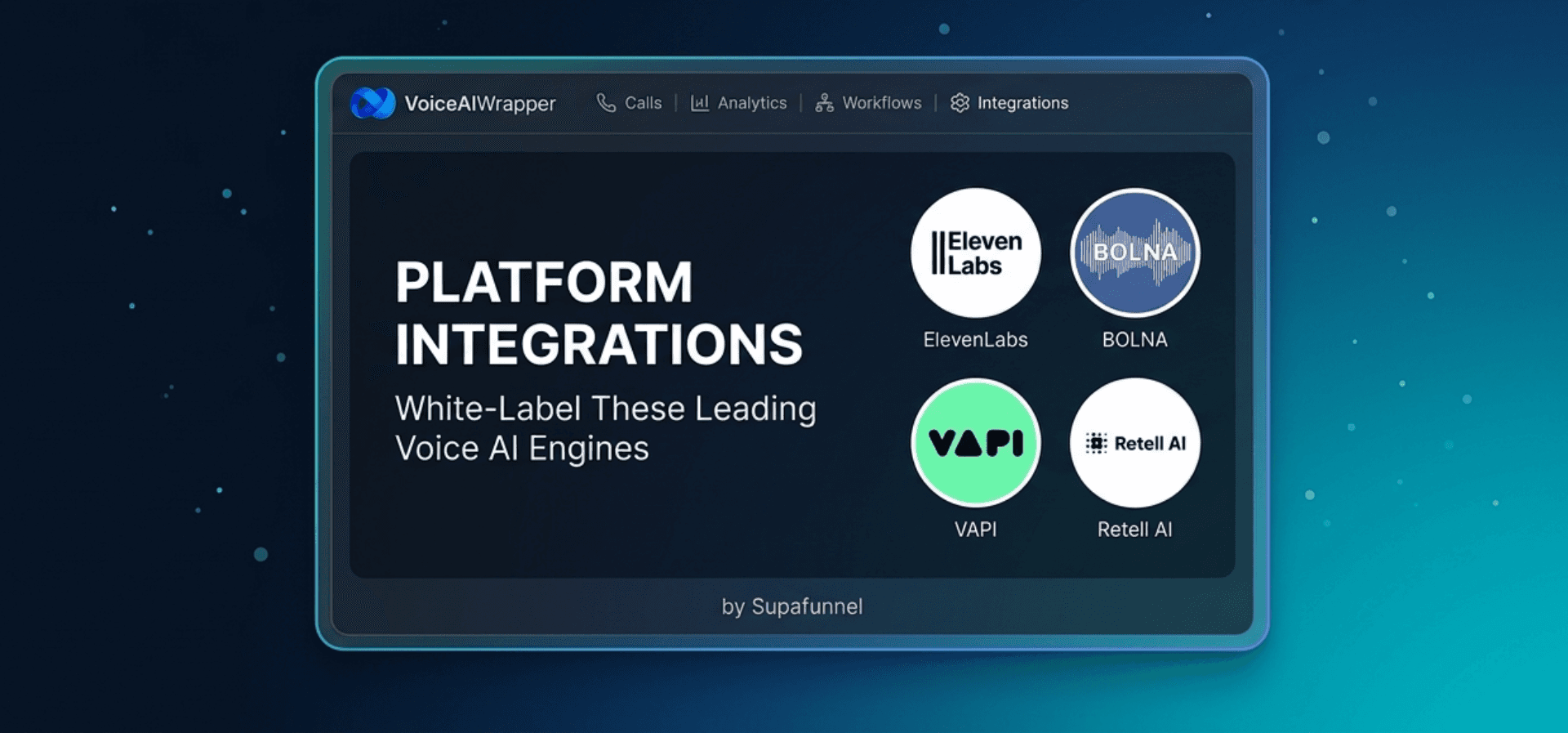Click the gear icon beside Integrations
This screenshot has height=733, width=1568.
[960, 103]
